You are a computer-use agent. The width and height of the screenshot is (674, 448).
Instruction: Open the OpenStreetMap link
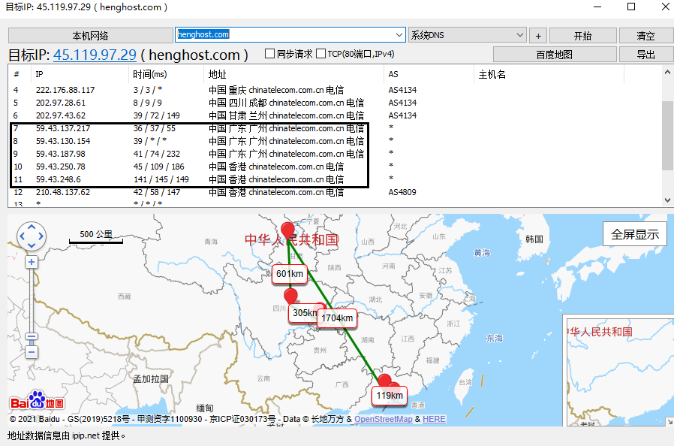[383, 419]
